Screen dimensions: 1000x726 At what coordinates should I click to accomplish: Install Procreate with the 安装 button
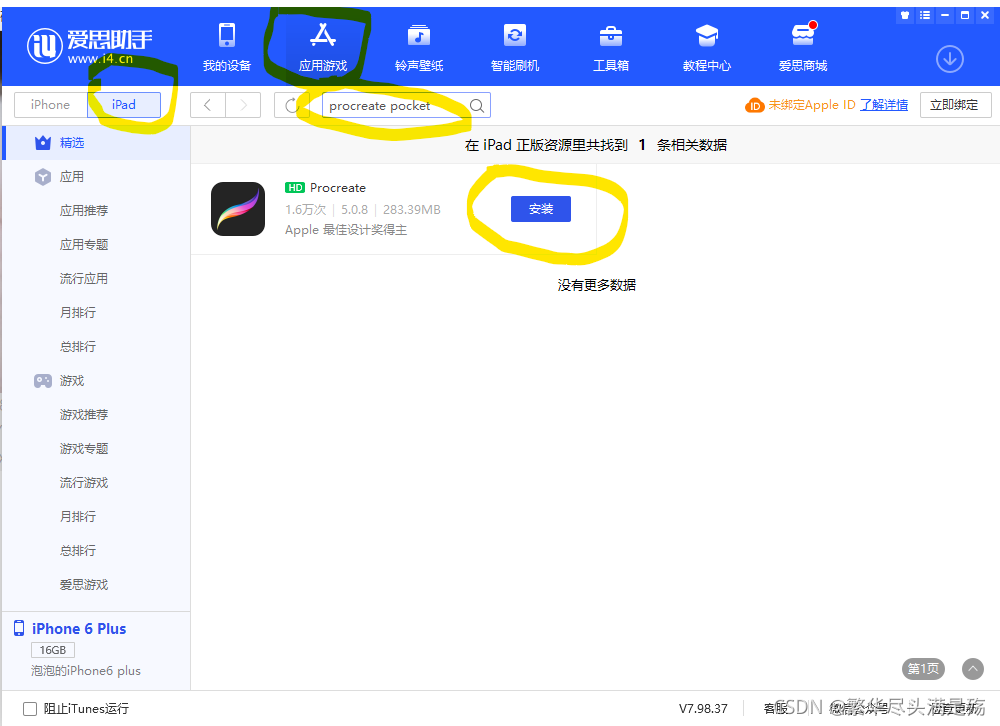coord(541,209)
